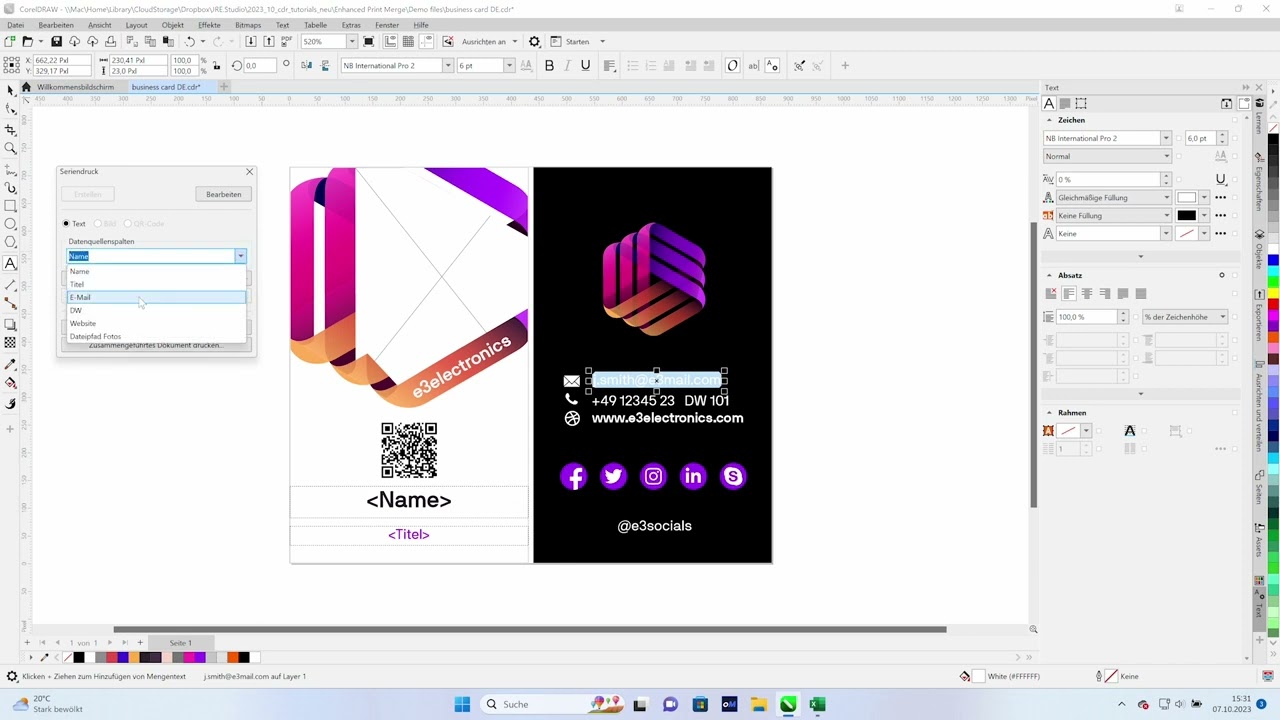Open the Starten dropdown
Image resolution: width=1280 pixels, height=720 pixels.
point(603,41)
